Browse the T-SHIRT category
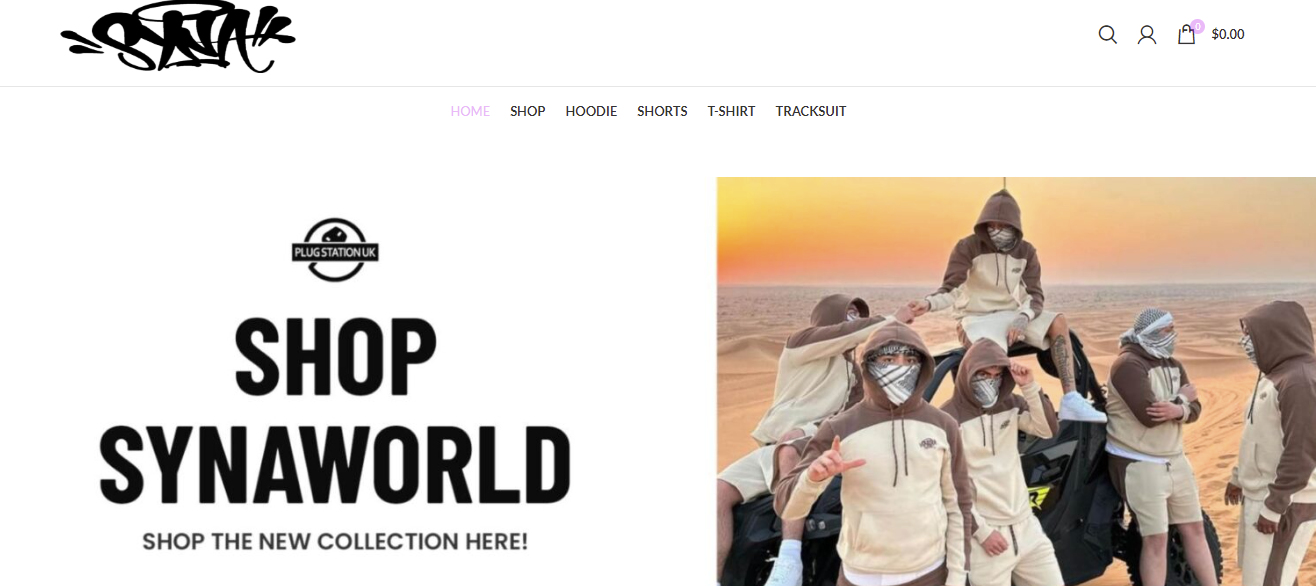This screenshot has width=1316, height=586. [731, 111]
